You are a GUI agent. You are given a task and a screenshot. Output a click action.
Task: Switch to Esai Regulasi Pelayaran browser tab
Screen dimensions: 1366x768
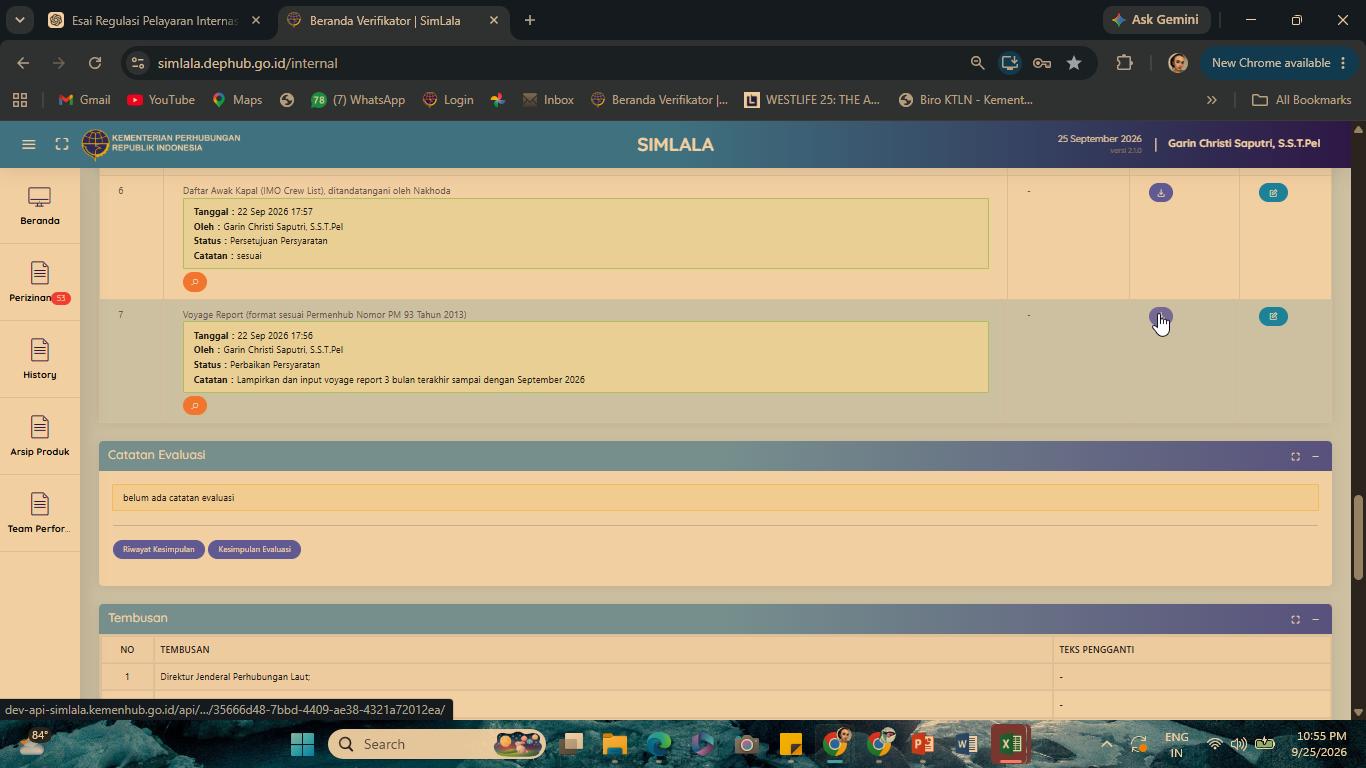tap(155, 20)
